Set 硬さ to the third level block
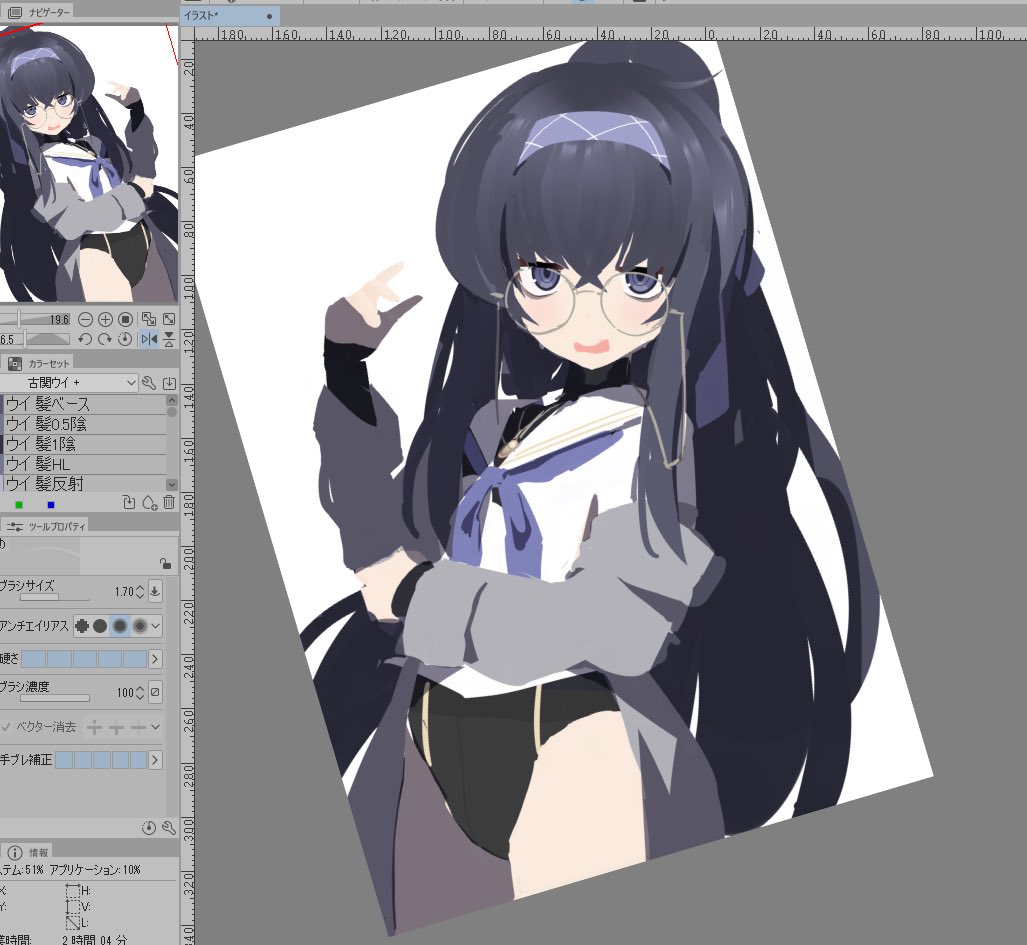 [x=84, y=659]
